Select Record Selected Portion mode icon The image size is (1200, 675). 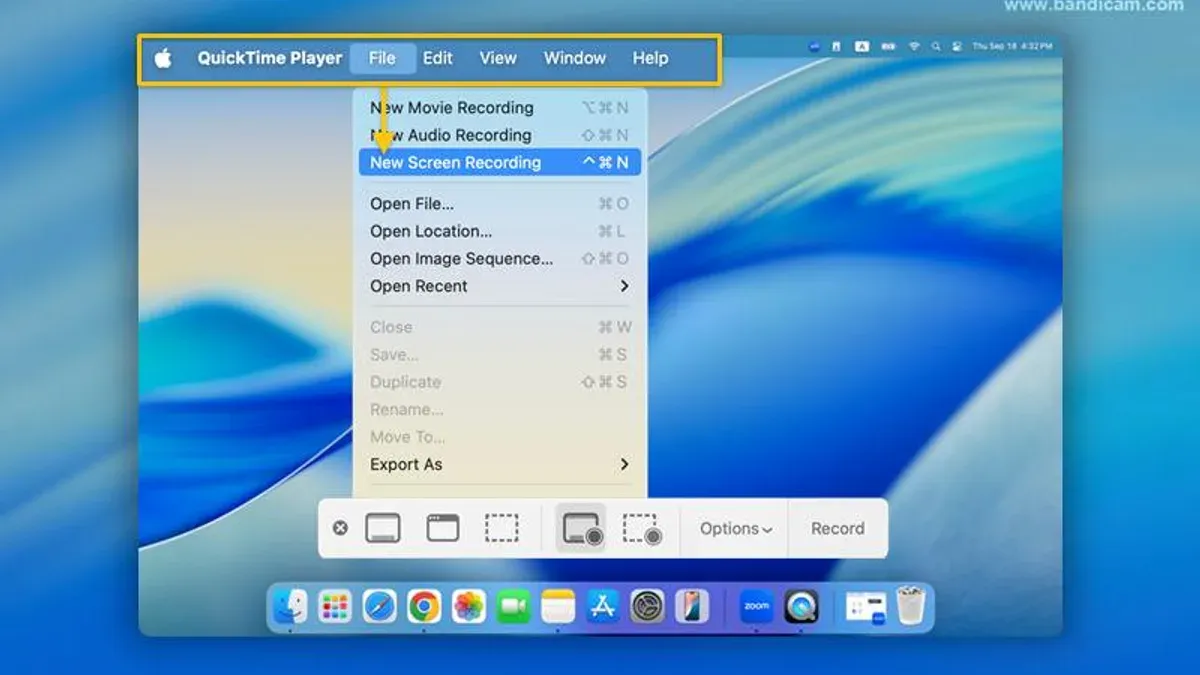point(641,528)
